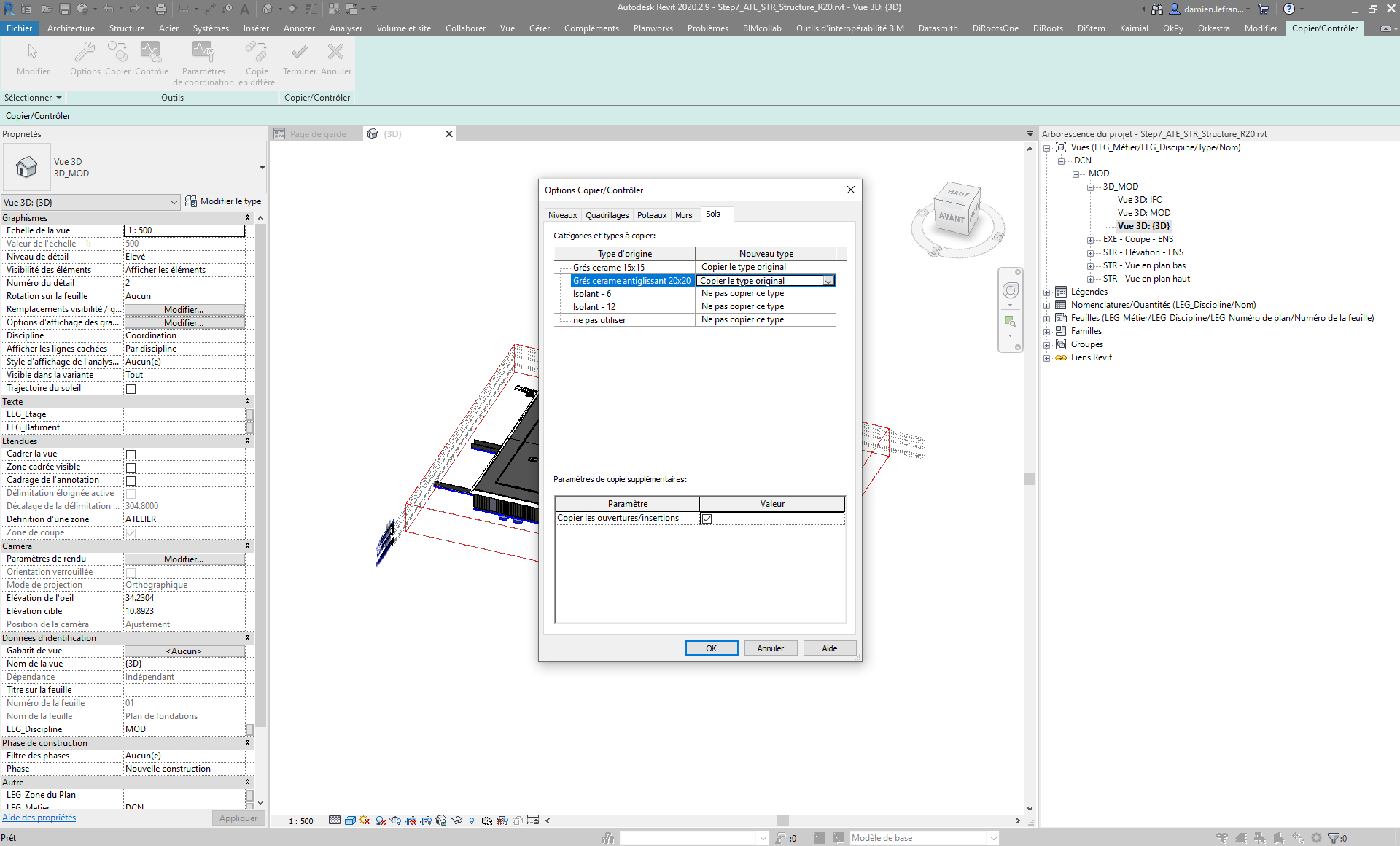Click horizontal scrollbar thumb under 3D view
Screen dimensions: 1400x846
point(782,820)
